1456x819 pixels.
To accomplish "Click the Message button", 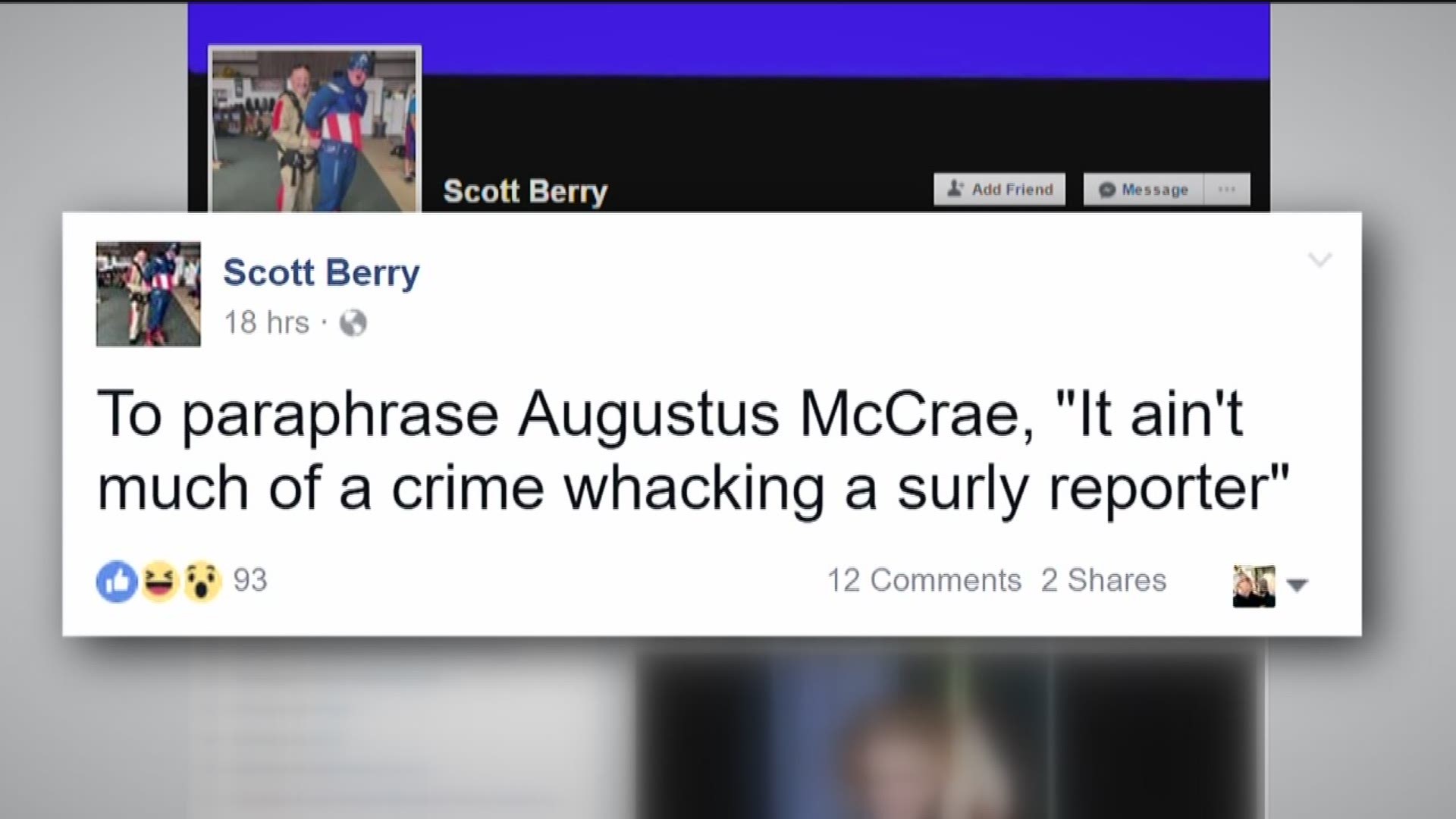I will click(x=1144, y=189).
